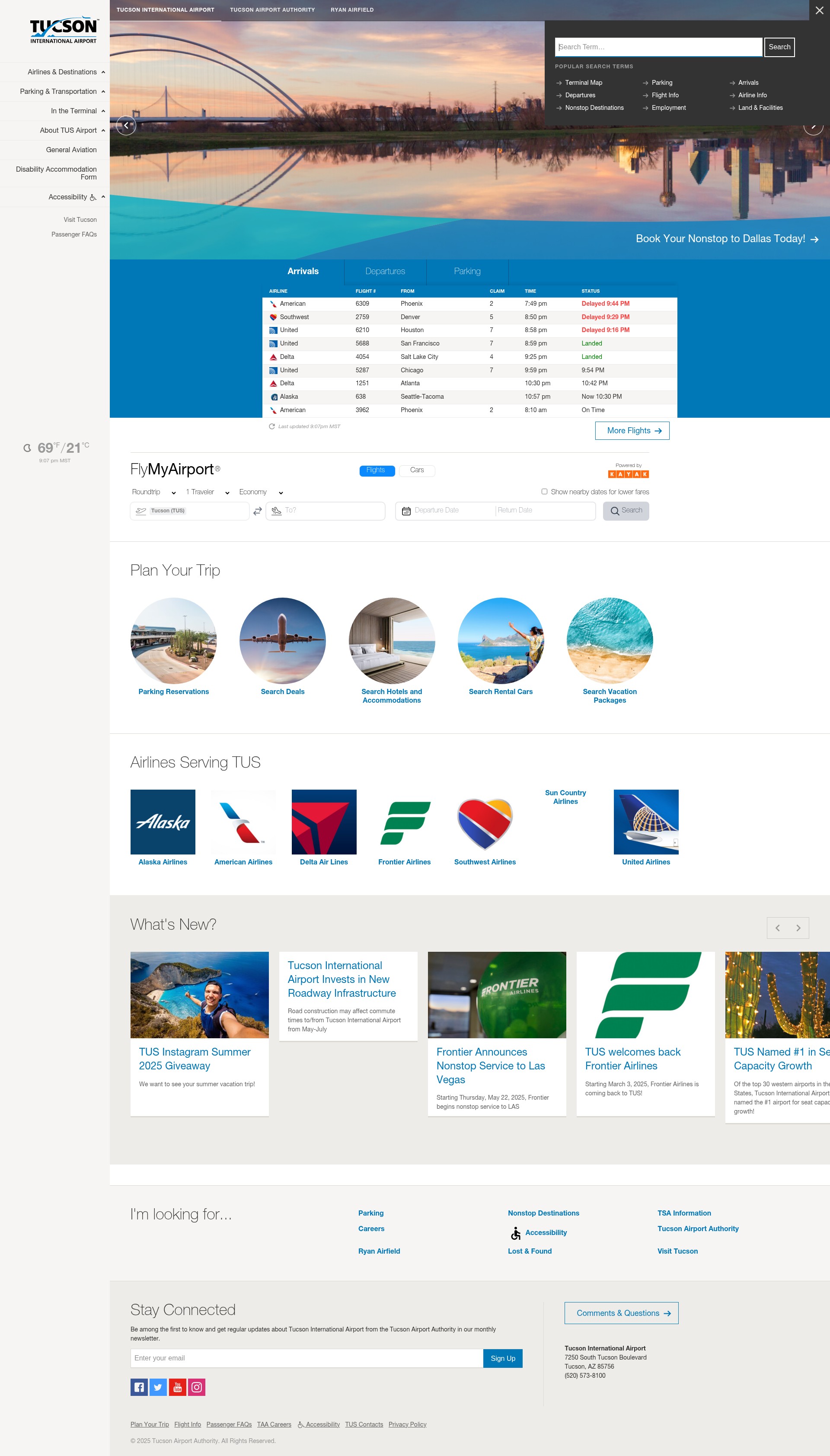Image resolution: width=830 pixels, height=1456 pixels.
Task: Click previous arrow in What's New
Action: click(x=778, y=928)
